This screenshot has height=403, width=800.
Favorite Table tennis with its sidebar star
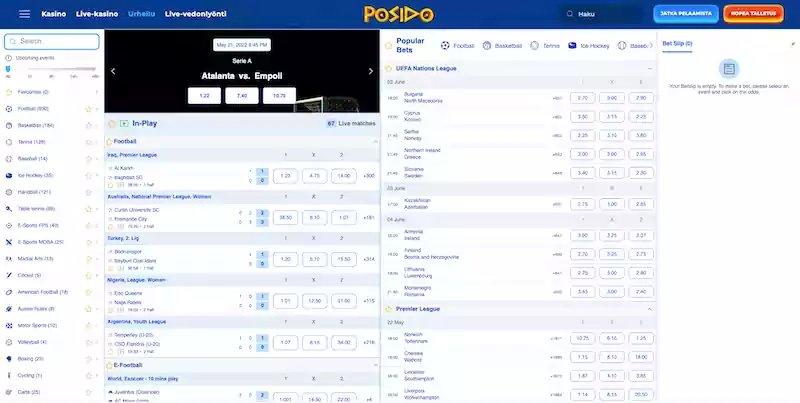click(x=88, y=209)
